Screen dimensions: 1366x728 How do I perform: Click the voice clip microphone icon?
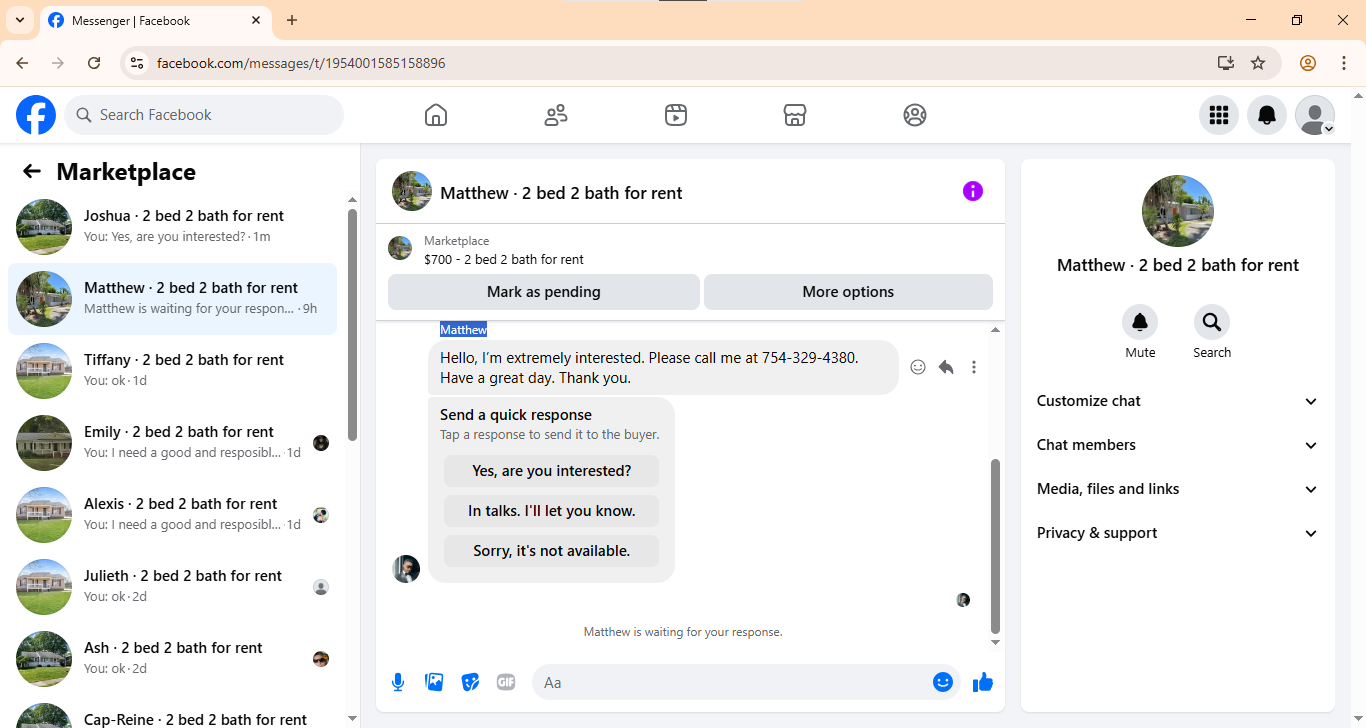tap(398, 682)
